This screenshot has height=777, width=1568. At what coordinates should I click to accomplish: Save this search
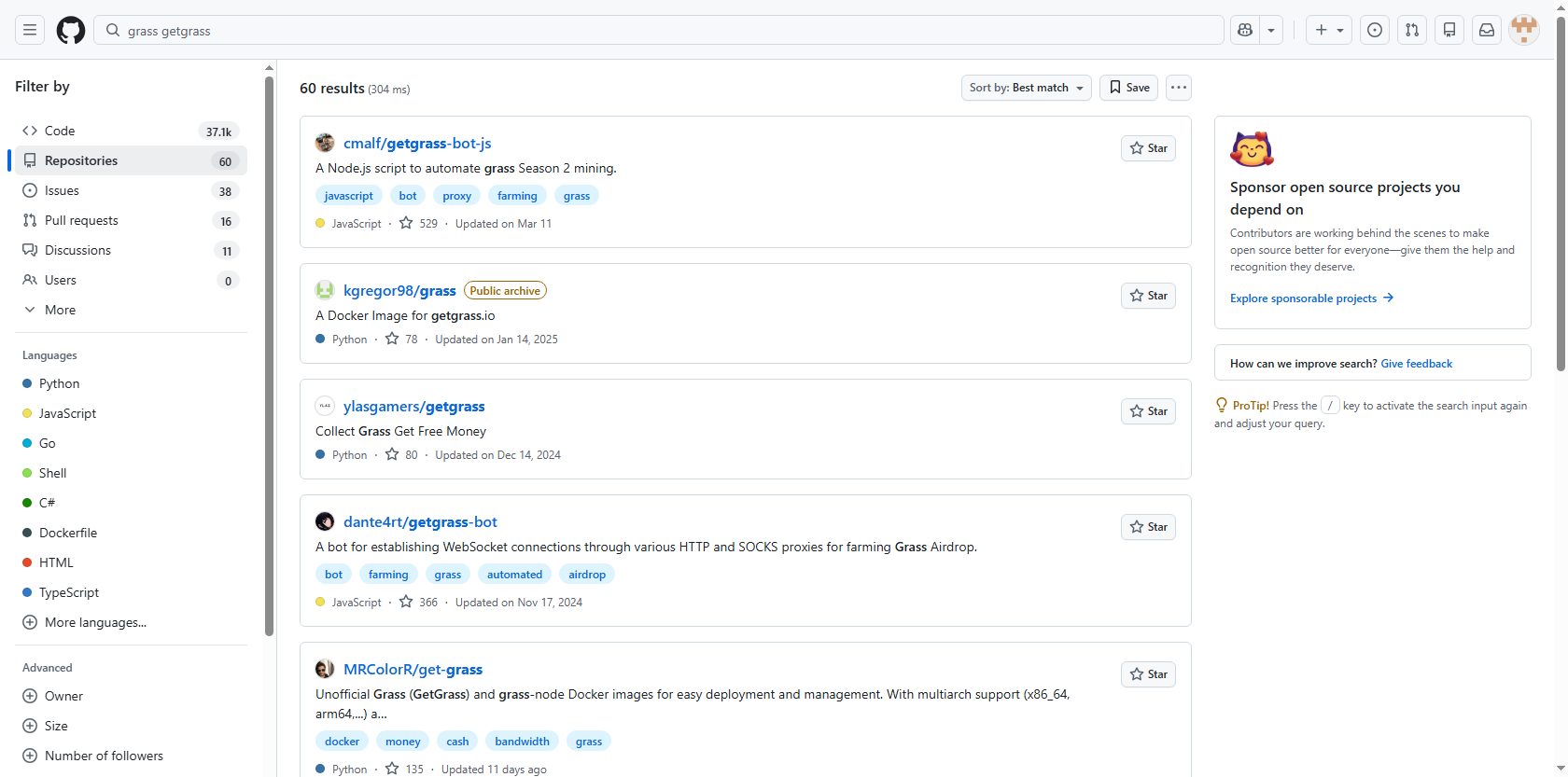pyautogui.click(x=1128, y=88)
